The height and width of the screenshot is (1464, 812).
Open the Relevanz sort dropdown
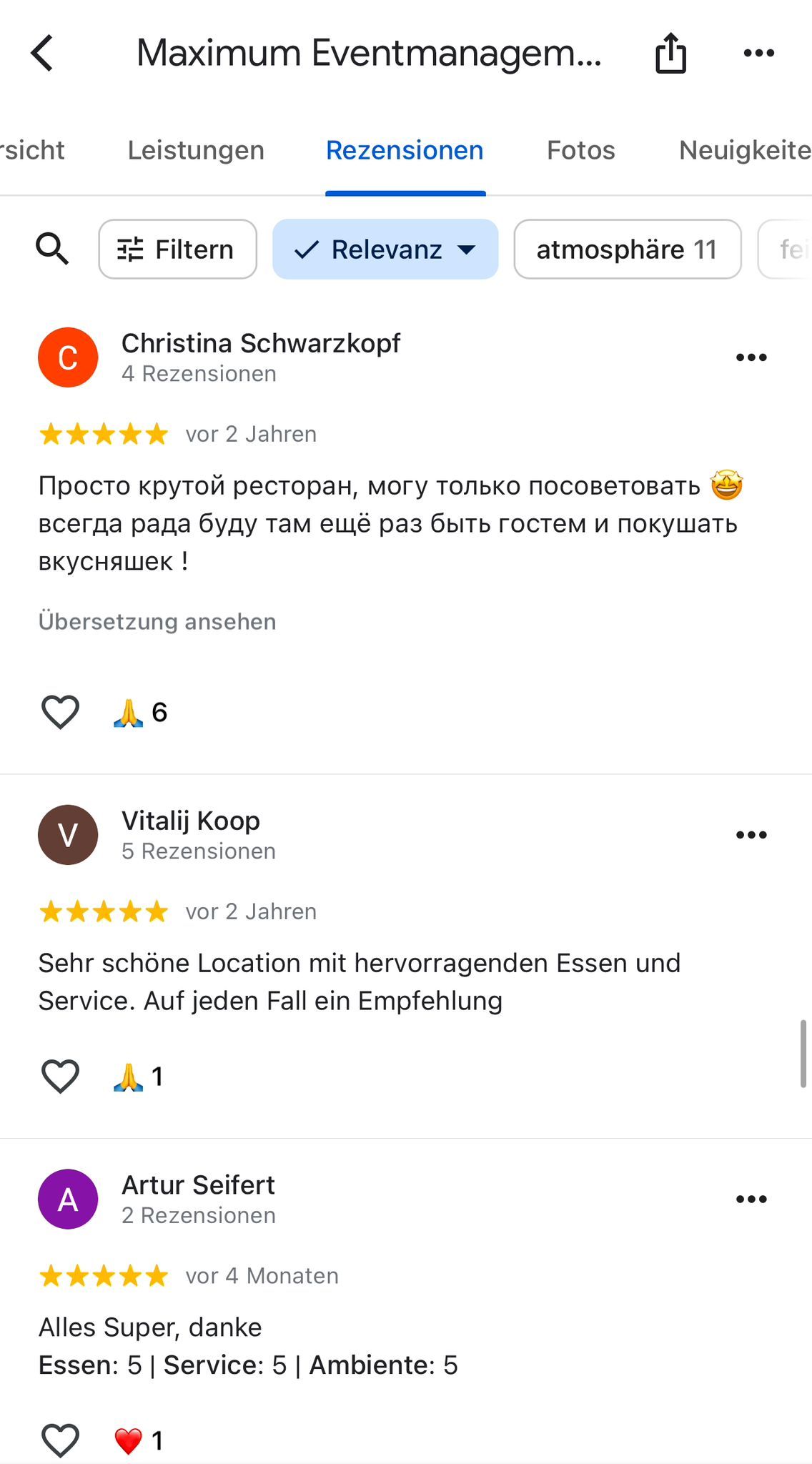[385, 249]
